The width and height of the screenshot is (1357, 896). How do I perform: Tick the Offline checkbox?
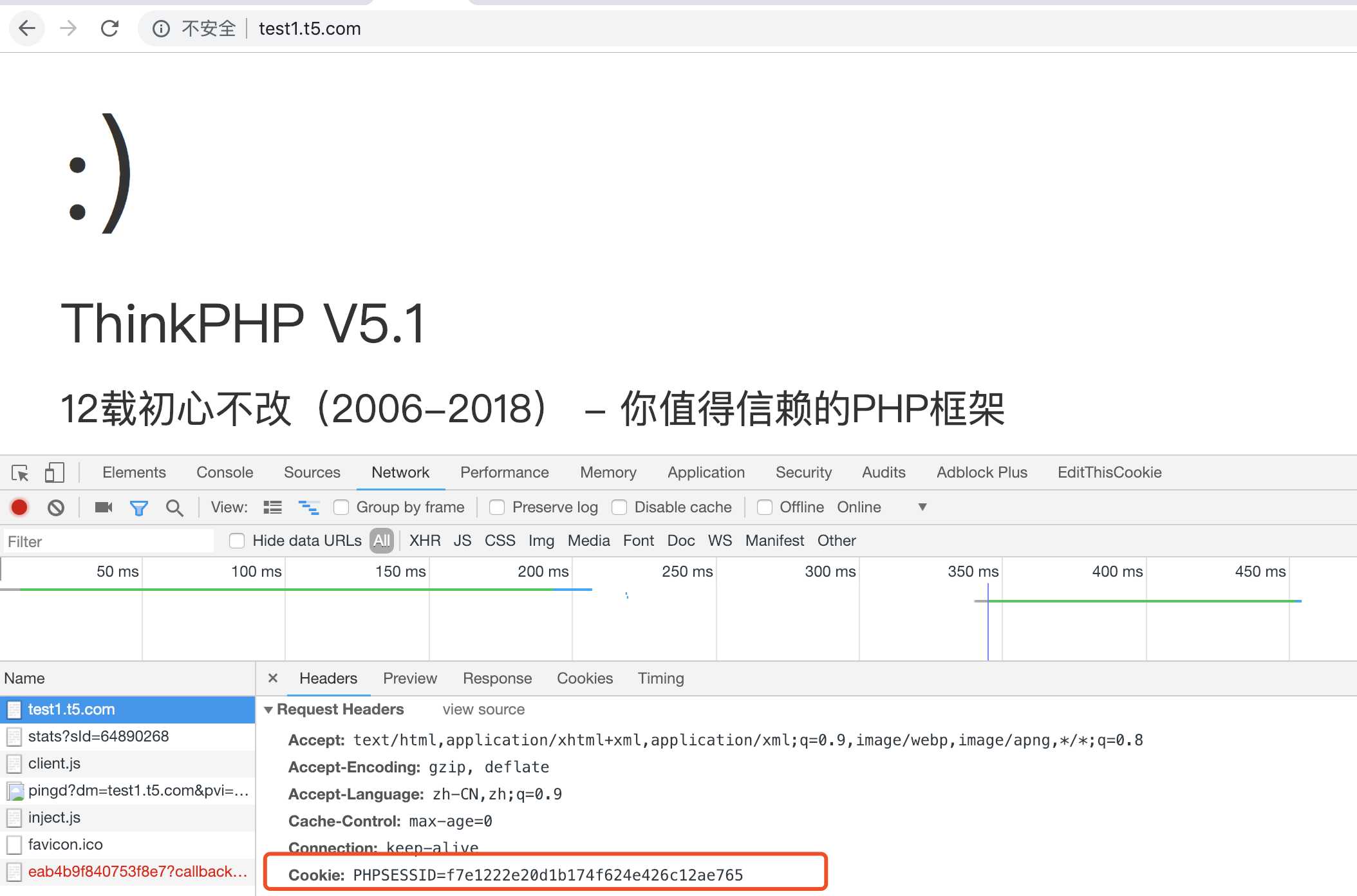(765, 508)
